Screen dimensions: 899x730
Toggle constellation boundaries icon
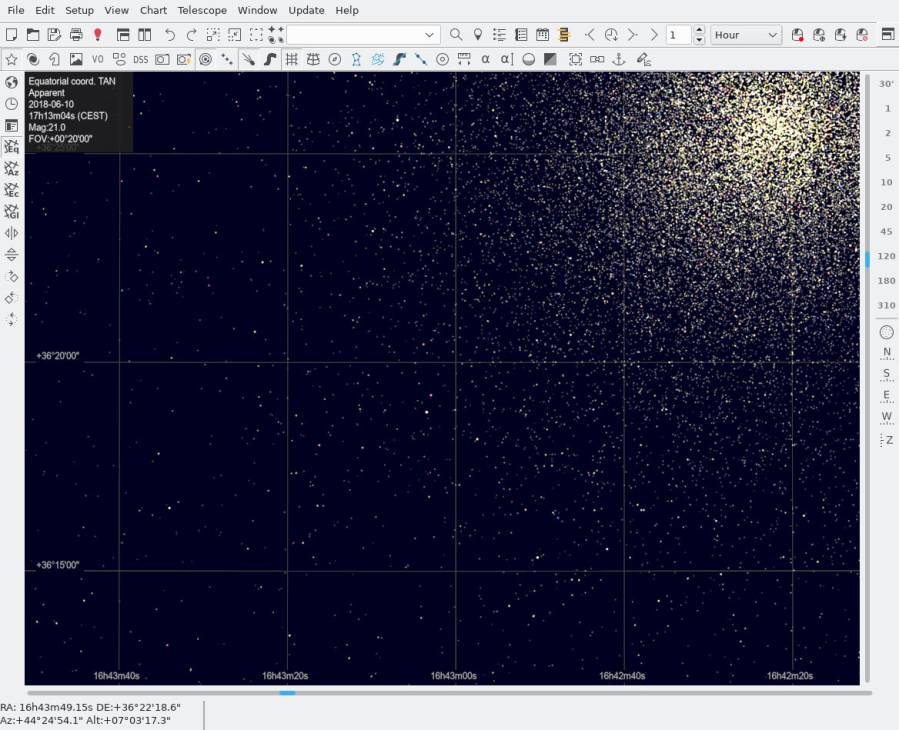378,60
